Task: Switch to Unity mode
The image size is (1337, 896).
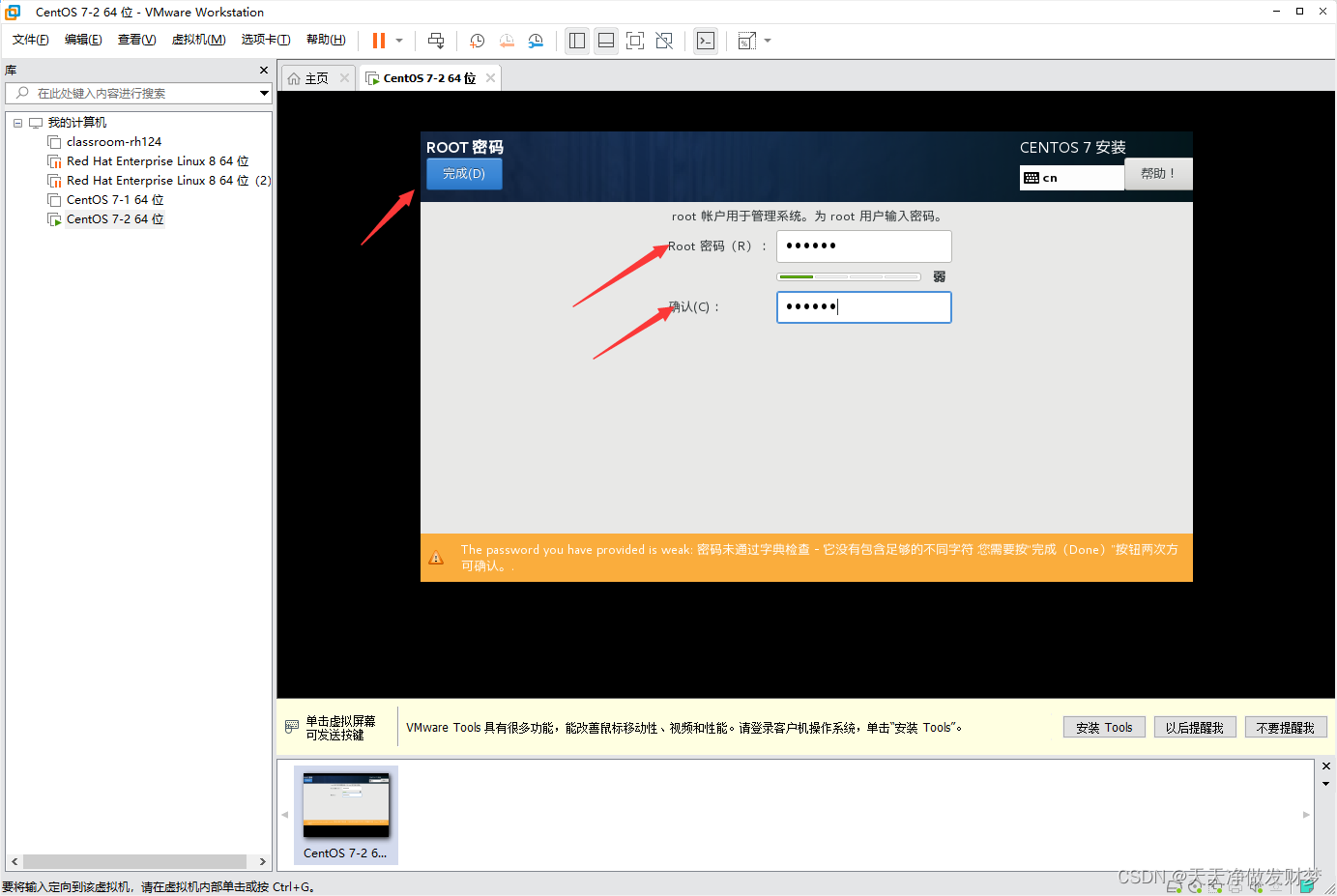Action: [x=664, y=41]
